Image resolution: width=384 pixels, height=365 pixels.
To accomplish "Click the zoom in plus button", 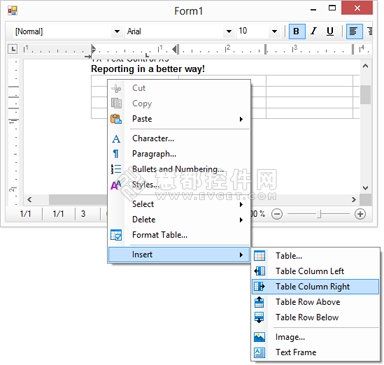I will tap(360, 214).
